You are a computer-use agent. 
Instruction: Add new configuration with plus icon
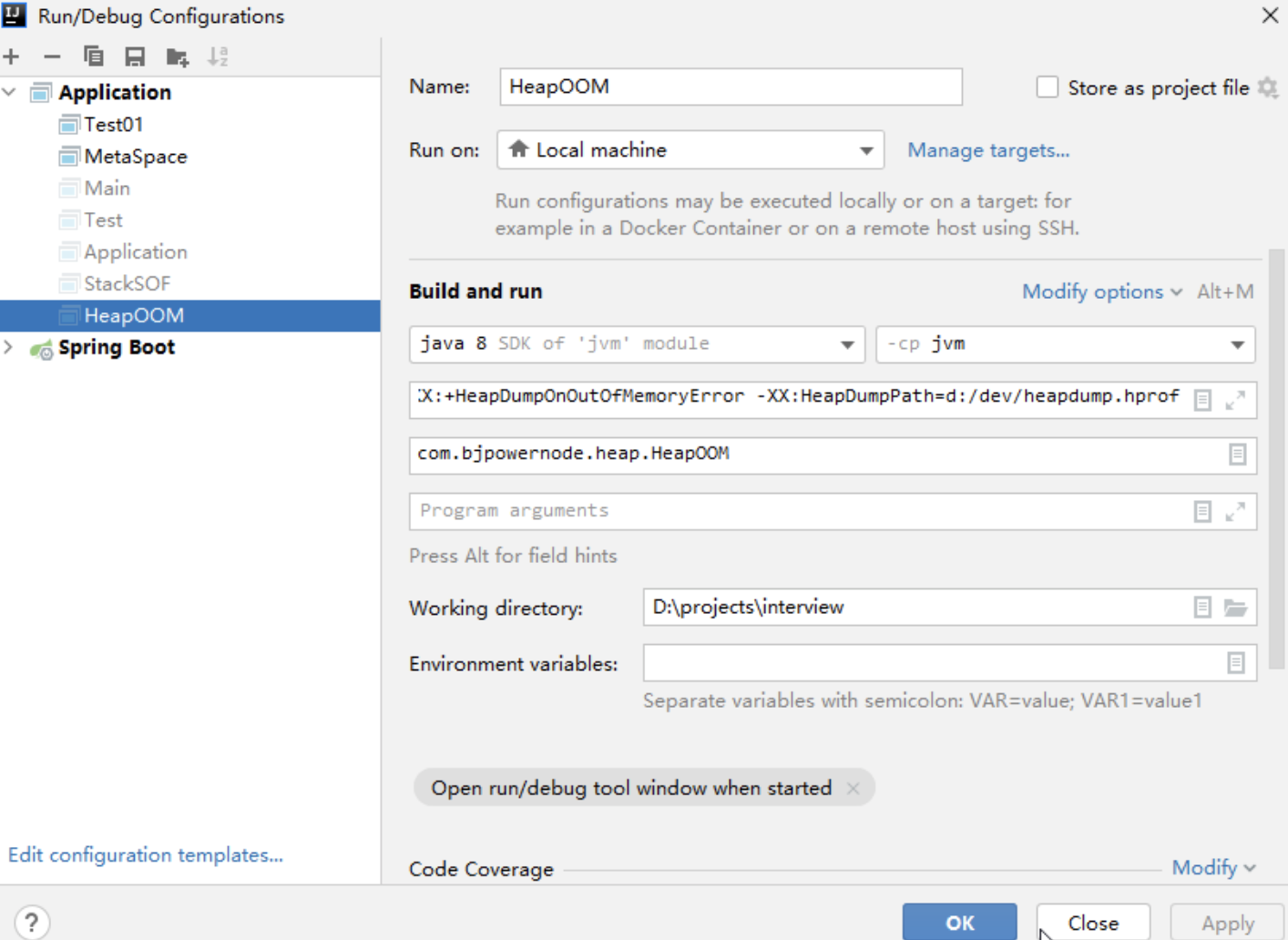[x=12, y=56]
